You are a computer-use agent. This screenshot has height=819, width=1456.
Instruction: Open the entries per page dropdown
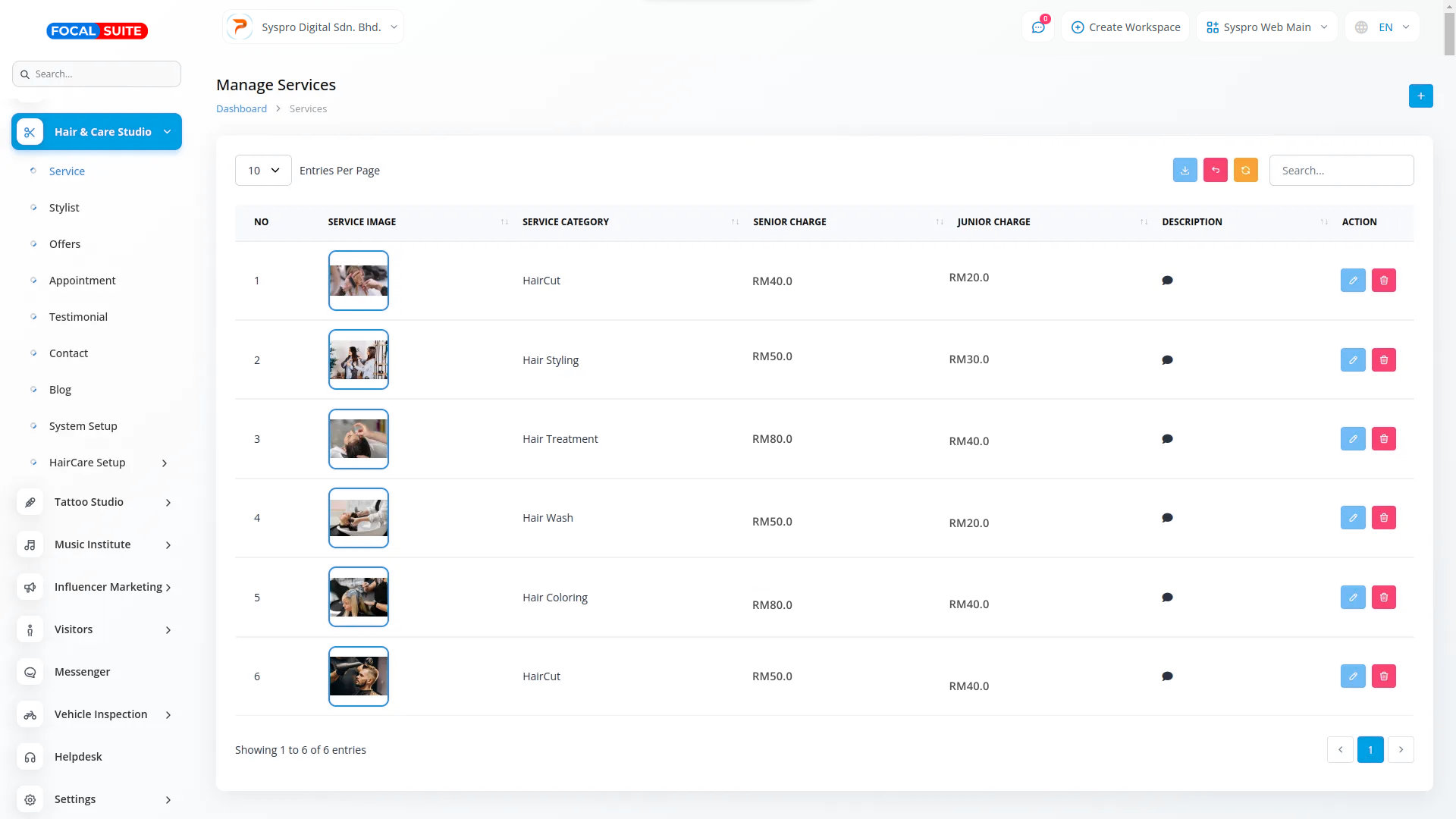coord(263,171)
